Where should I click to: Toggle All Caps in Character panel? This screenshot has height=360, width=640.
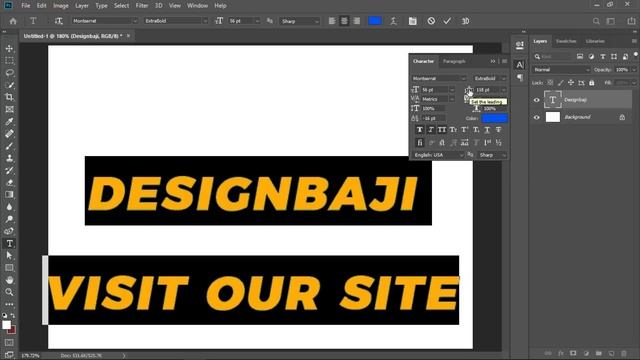tap(442, 130)
